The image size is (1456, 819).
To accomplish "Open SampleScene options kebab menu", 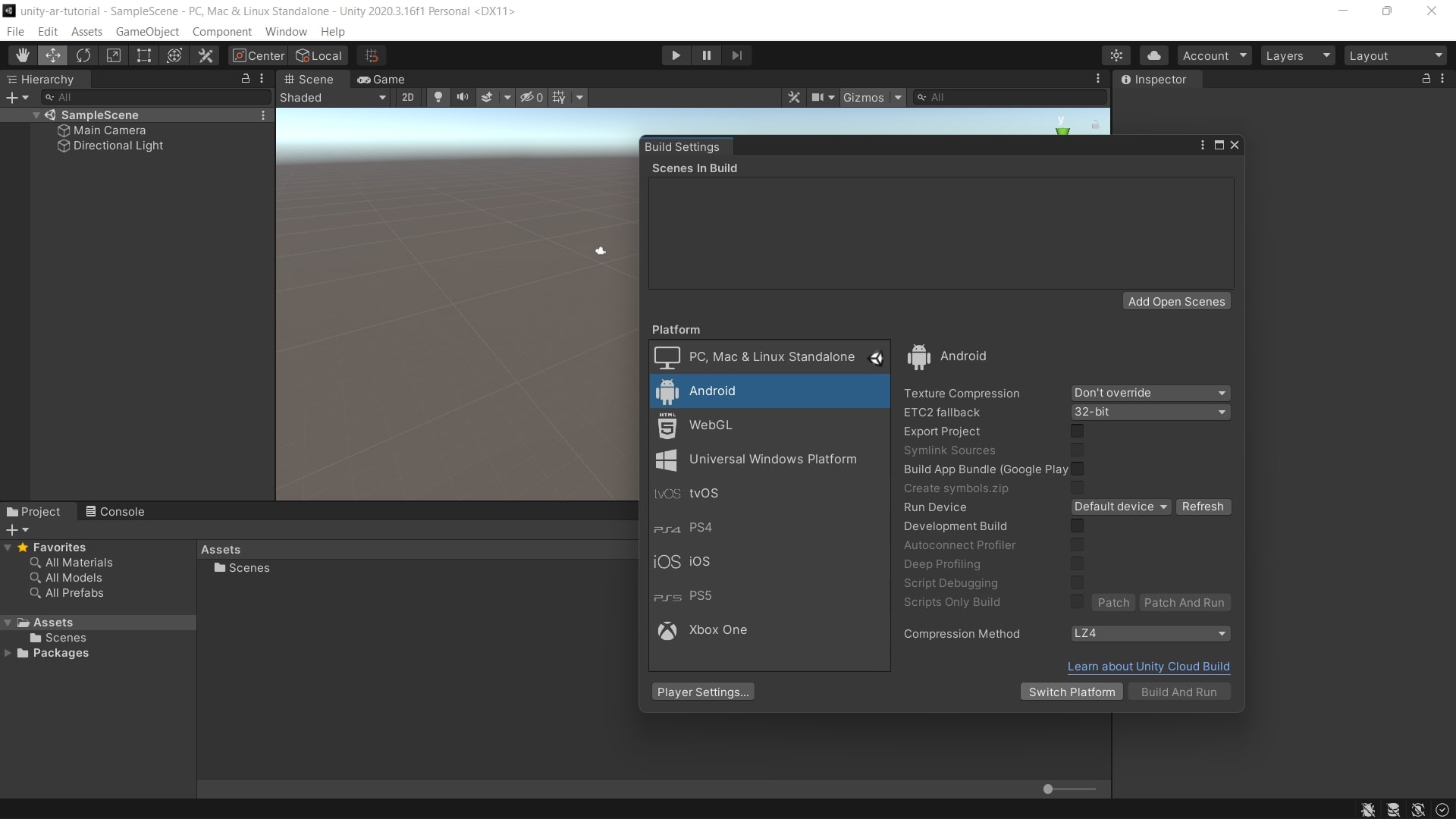I will (x=263, y=115).
